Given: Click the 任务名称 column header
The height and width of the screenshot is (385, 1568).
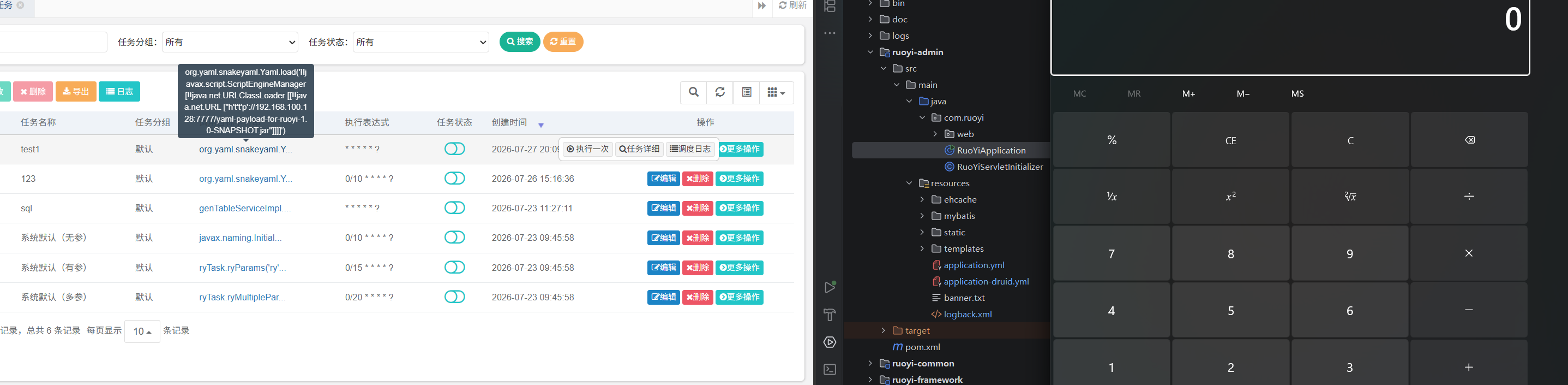Looking at the screenshot, I should [x=38, y=122].
